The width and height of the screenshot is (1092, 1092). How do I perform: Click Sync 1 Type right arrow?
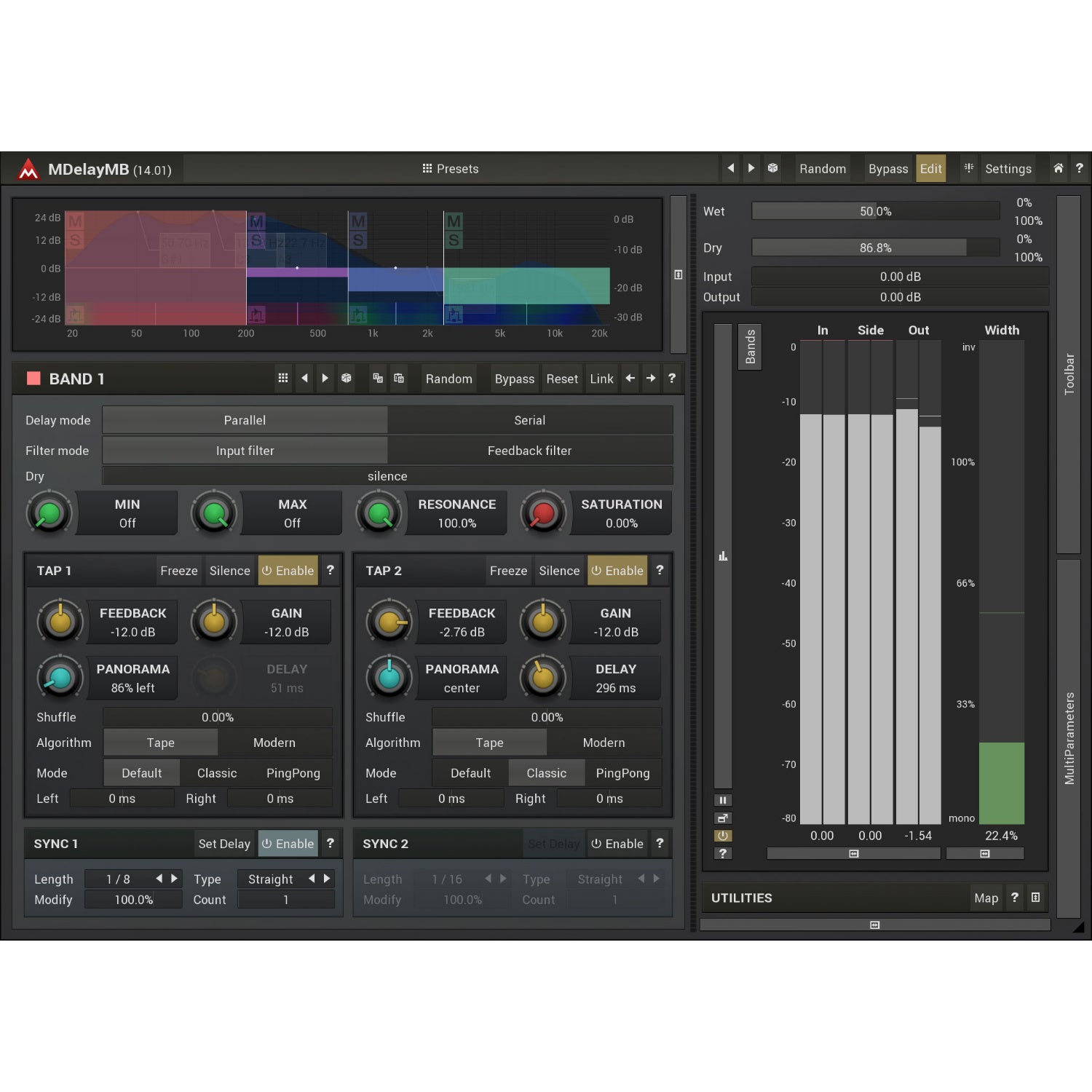pyautogui.click(x=327, y=879)
